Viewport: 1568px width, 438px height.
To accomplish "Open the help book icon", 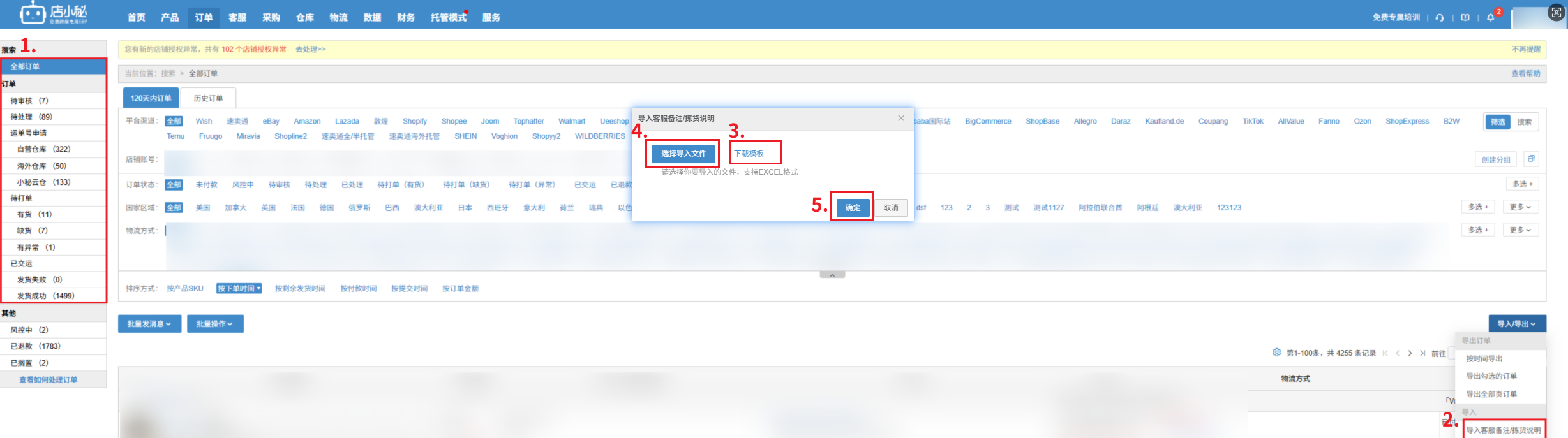I will [x=1465, y=18].
